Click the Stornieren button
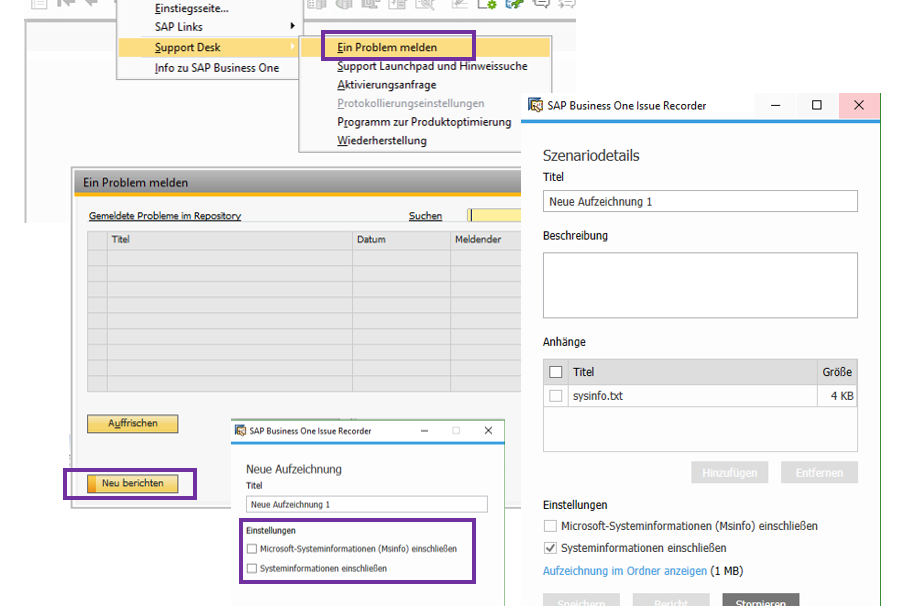 click(x=761, y=600)
